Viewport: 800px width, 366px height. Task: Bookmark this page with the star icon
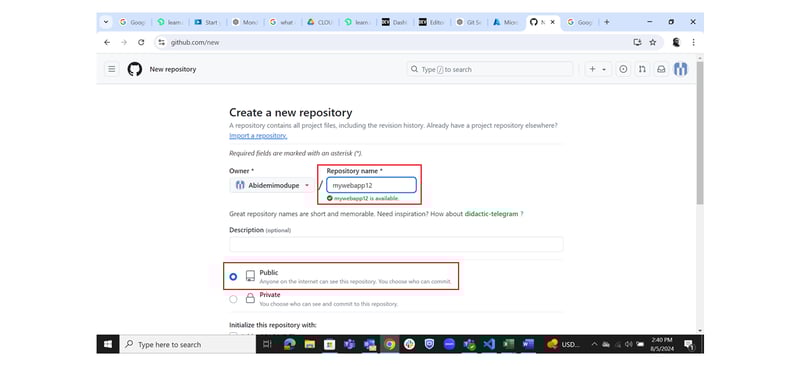point(653,42)
